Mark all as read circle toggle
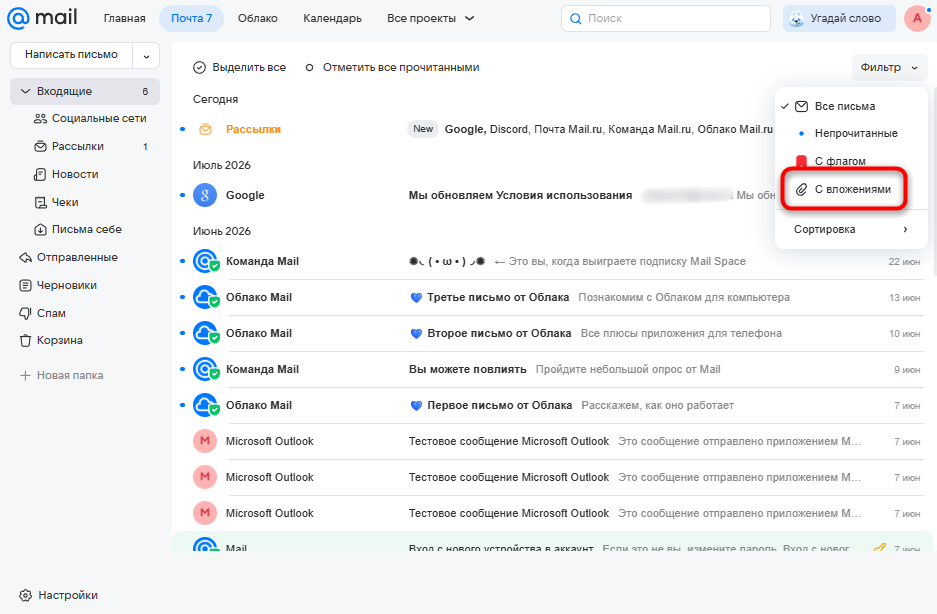This screenshot has width=937, height=614. pyautogui.click(x=309, y=68)
